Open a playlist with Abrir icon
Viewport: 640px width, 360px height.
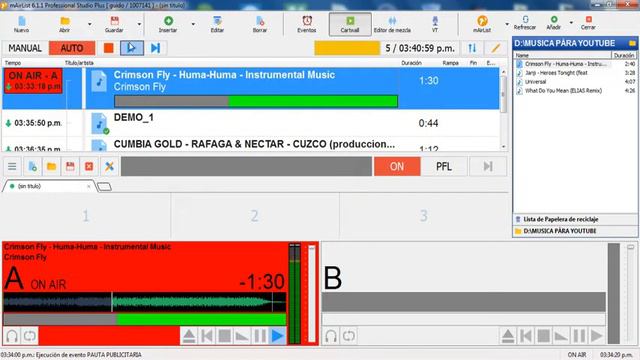click(64, 24)
